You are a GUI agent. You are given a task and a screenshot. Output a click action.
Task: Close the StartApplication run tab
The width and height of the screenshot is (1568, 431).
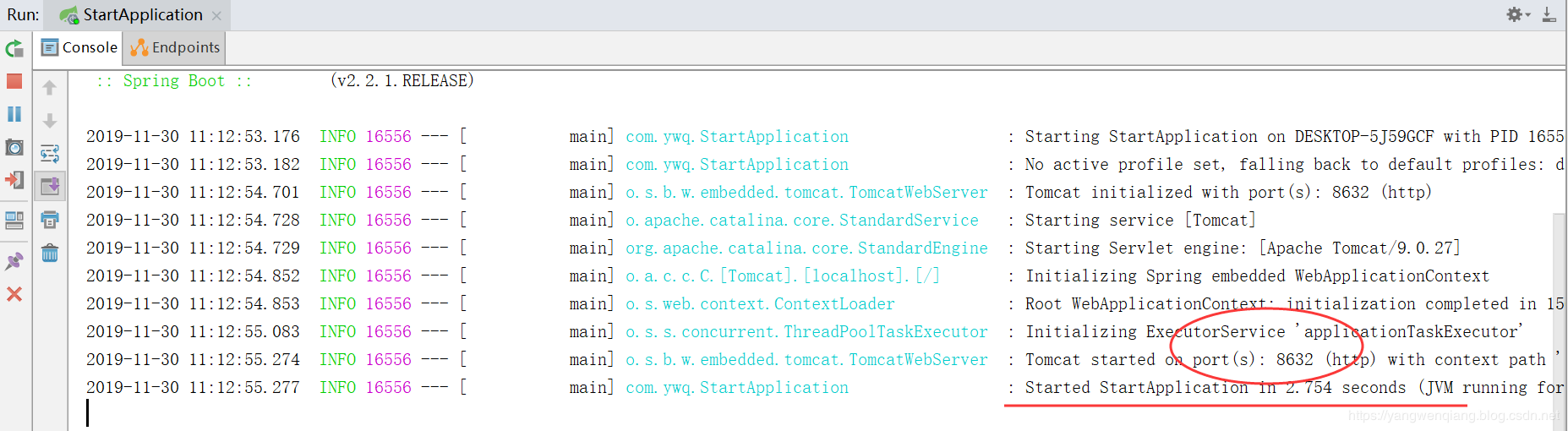point(216,16)
